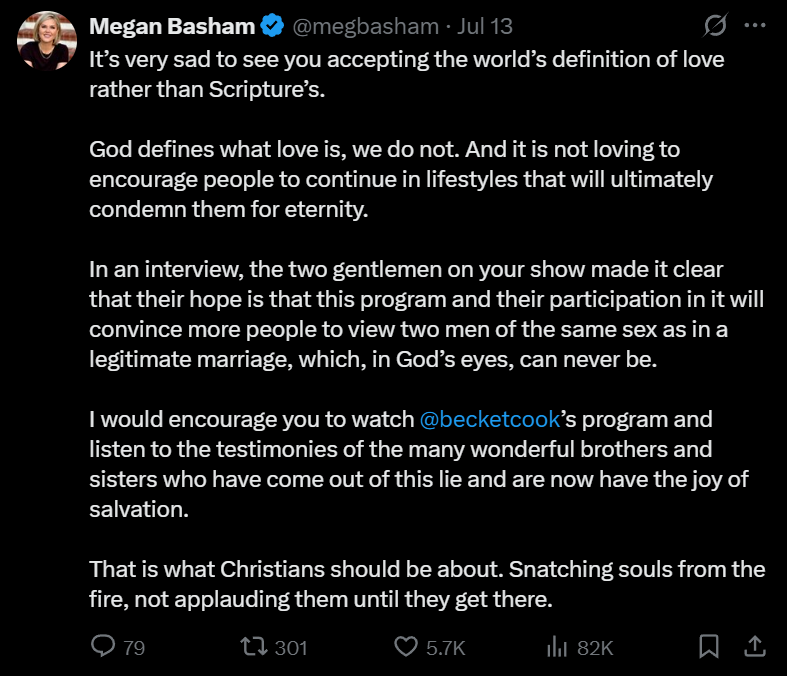
Task: Click the repost arrows icon
Action: coord(253,646)
